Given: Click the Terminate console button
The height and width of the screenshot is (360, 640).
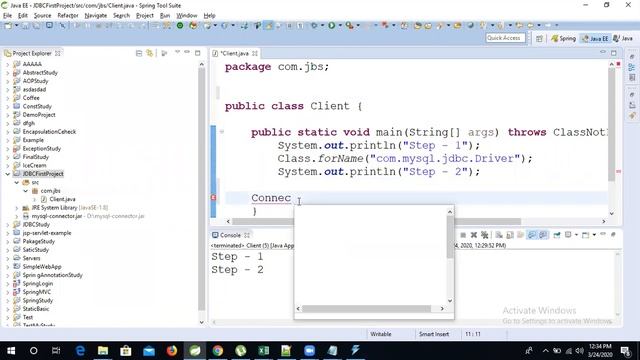Looking at the screenshot, I should [463, 235].
